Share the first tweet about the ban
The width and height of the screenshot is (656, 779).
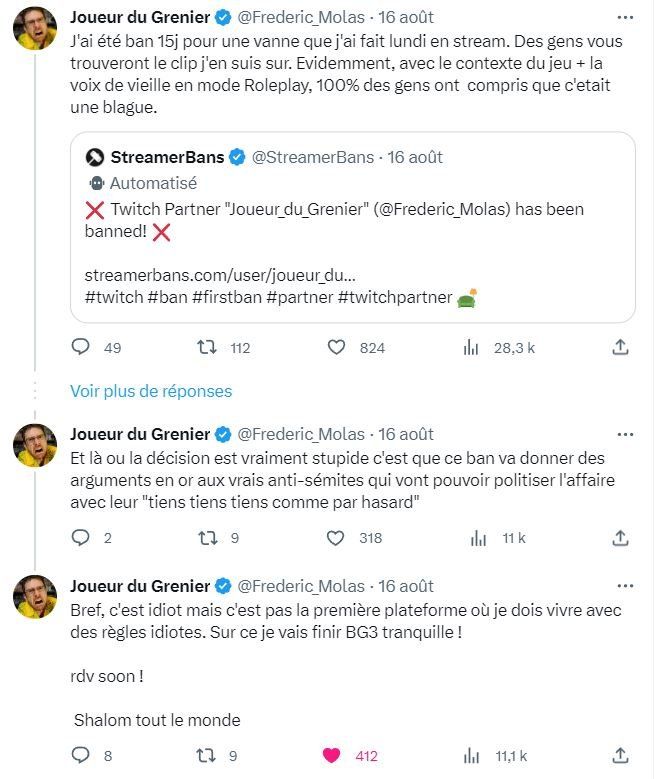[619, 347]
